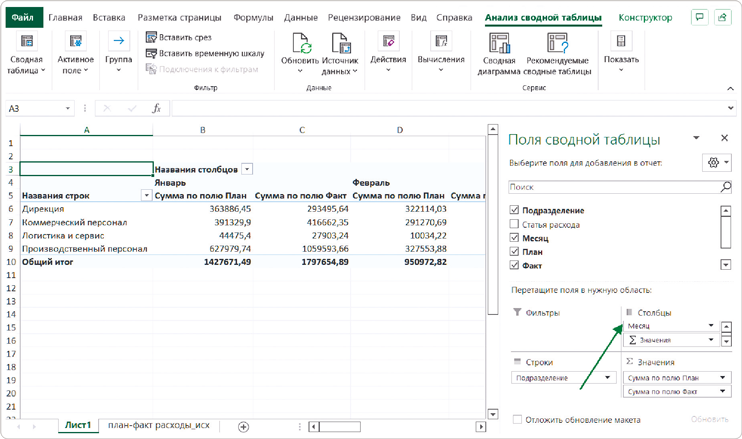This screenshot has width=742, height=439.
Task: Open Названия столбцов filter dropdown
Action: click(x=247, y=170)
